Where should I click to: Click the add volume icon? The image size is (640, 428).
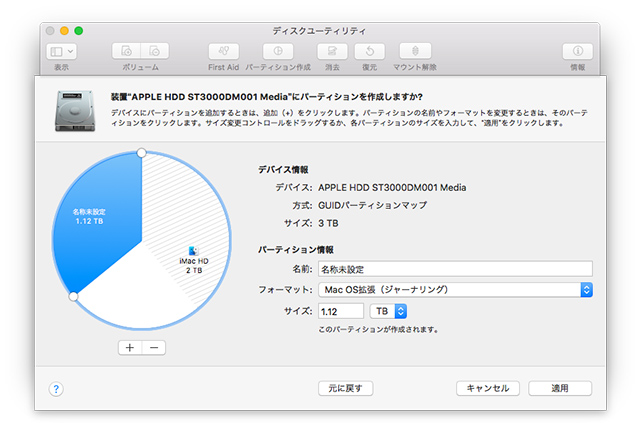click(127, 51)
